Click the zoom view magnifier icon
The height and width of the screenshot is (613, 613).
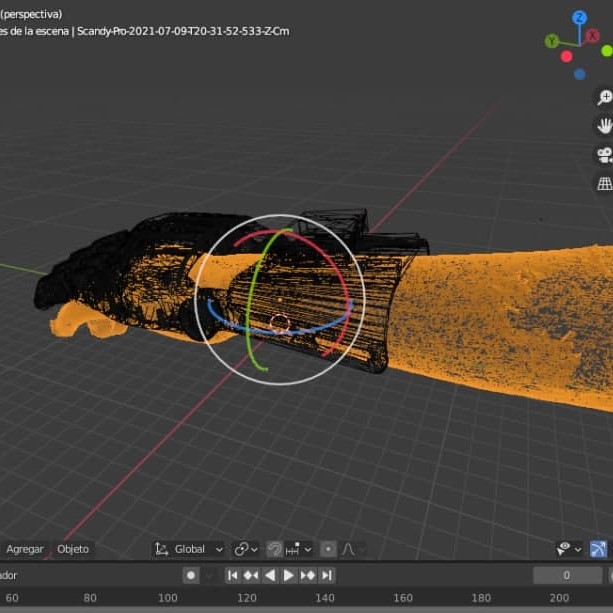(604, 97)
